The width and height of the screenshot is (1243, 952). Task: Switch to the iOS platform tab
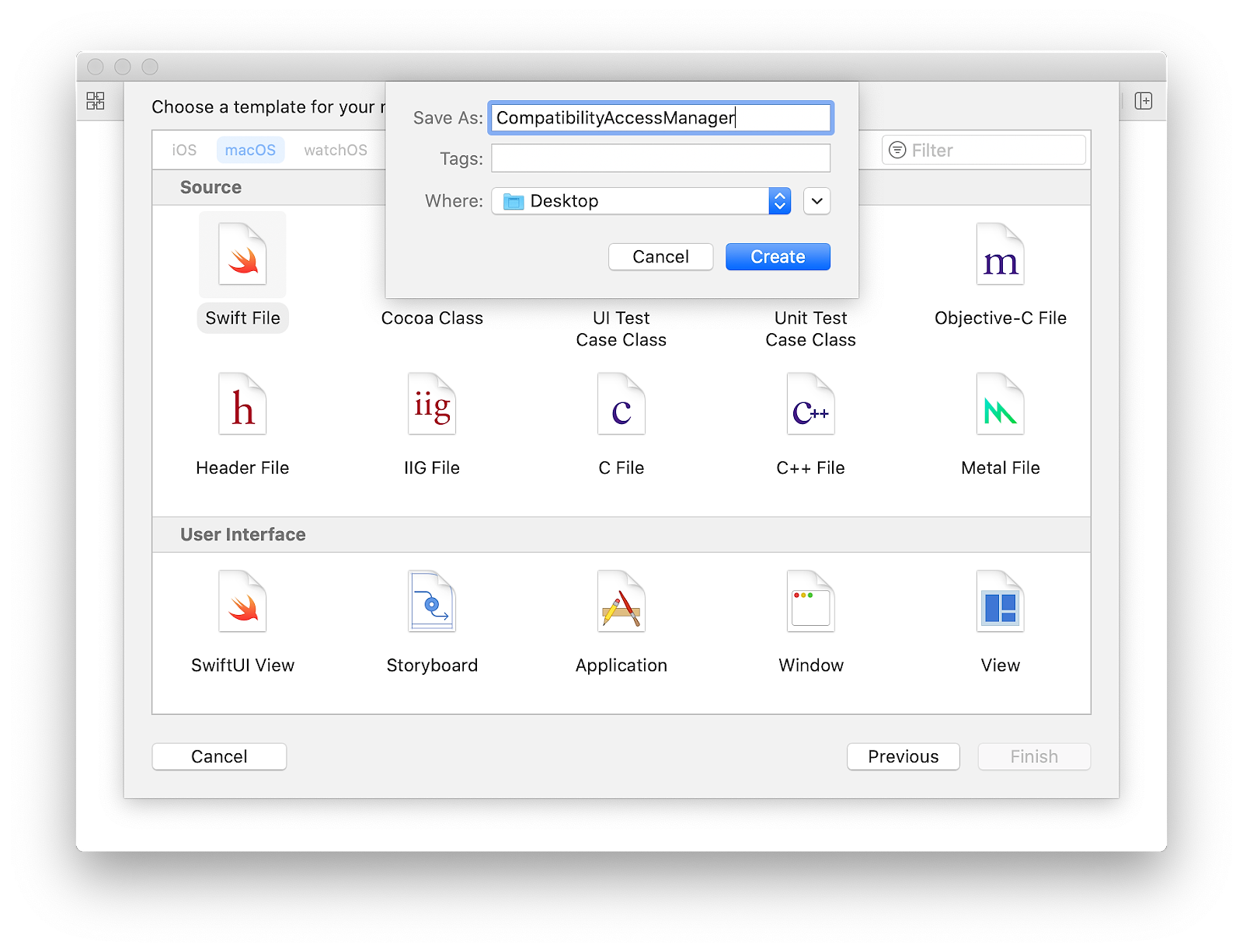(x=184, y=150)
